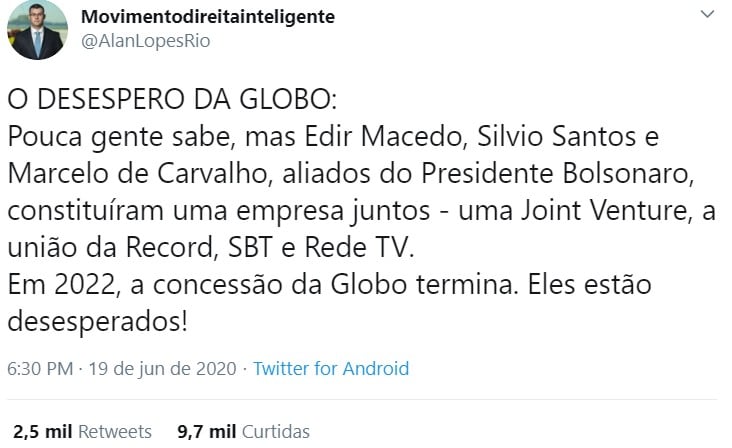Viewport: 732px width, 448px height.
Task: Open the tweet options chevron menu
Action: (708, 17)
